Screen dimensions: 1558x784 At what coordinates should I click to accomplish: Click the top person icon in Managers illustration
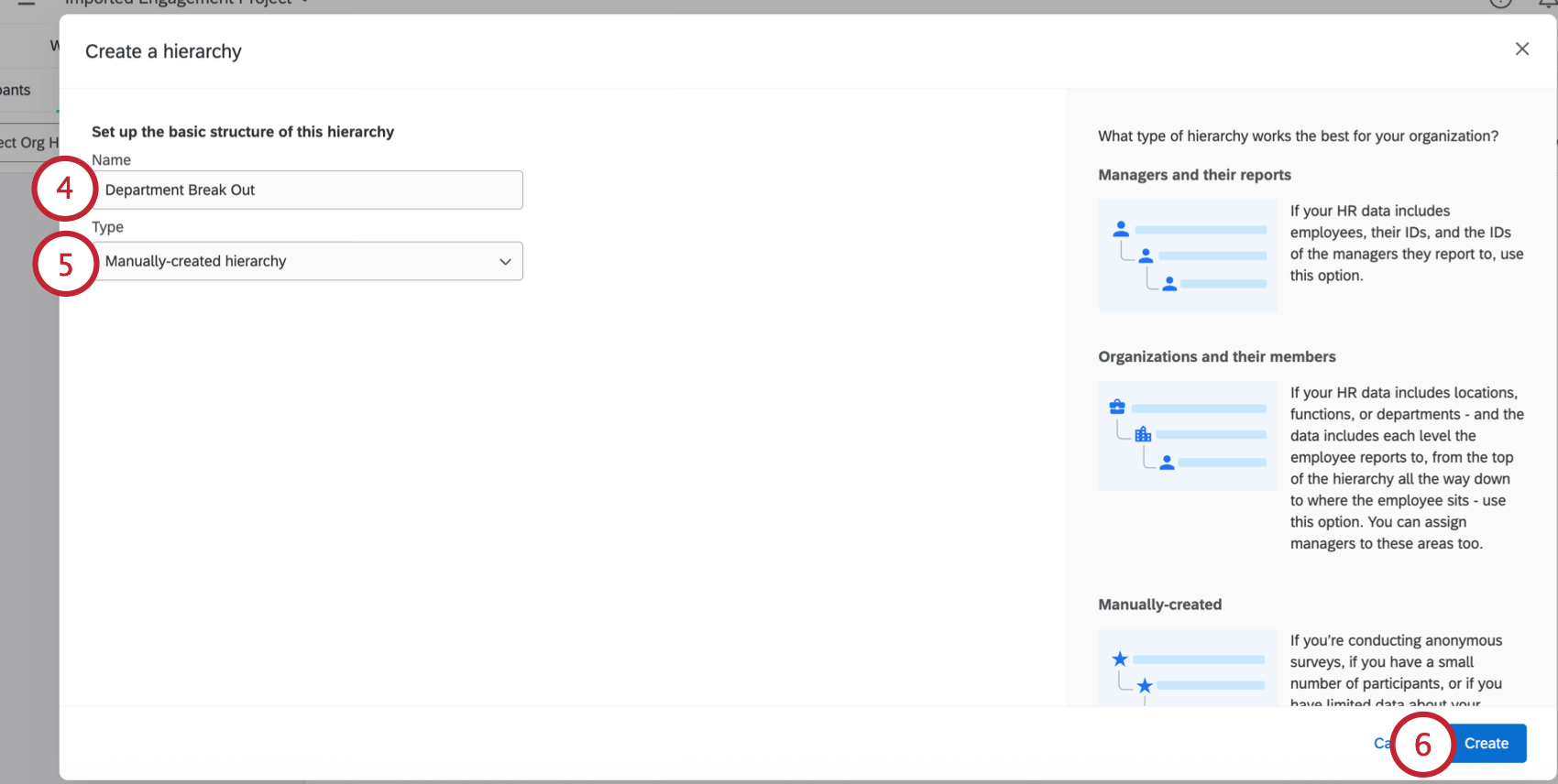pyautogui.click(x=1121, y=229)
